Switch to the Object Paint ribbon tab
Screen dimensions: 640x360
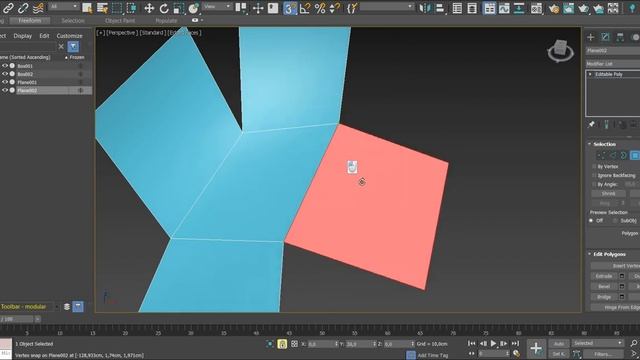tap(120, 20)
